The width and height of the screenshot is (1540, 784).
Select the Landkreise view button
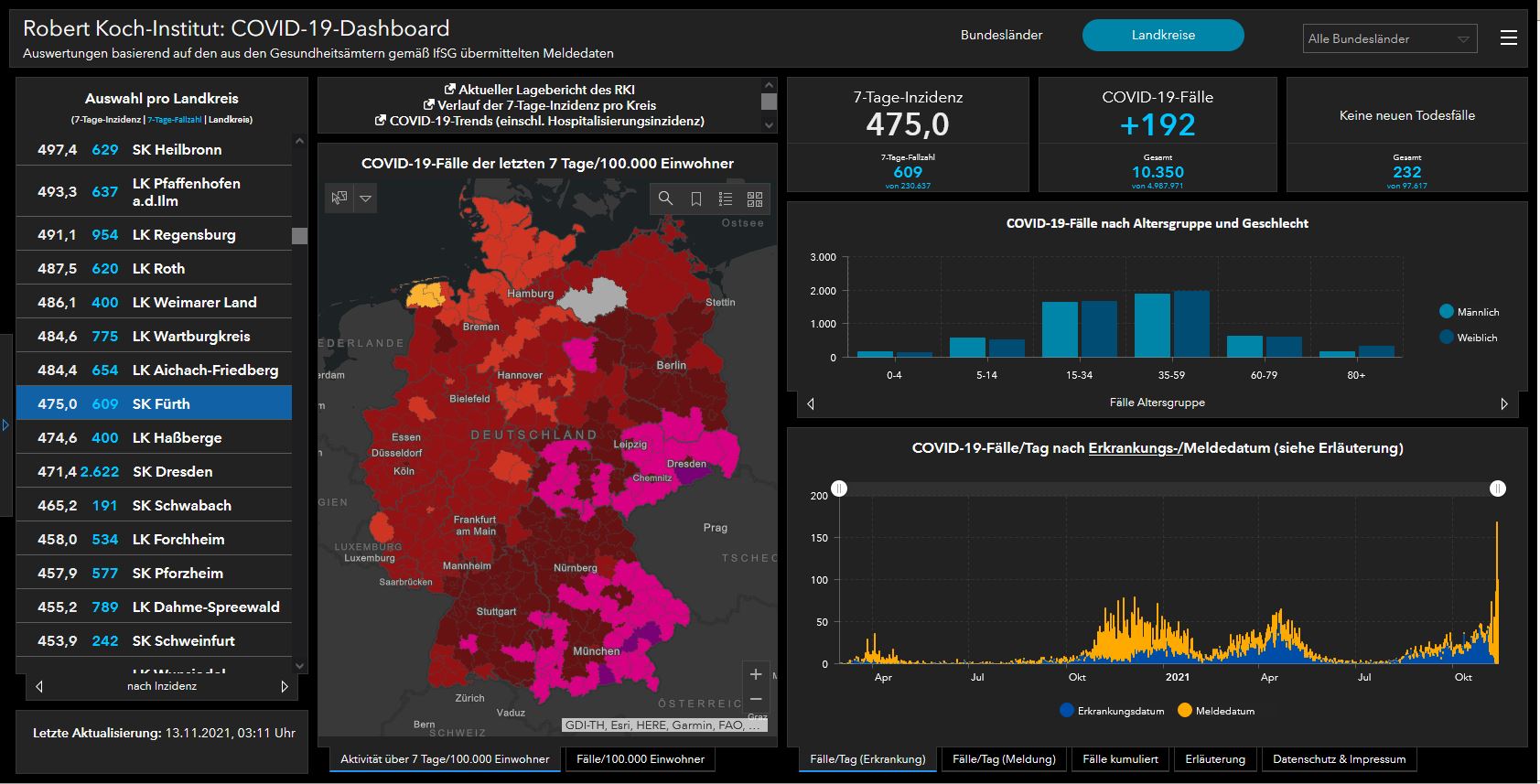(1162, 35)
